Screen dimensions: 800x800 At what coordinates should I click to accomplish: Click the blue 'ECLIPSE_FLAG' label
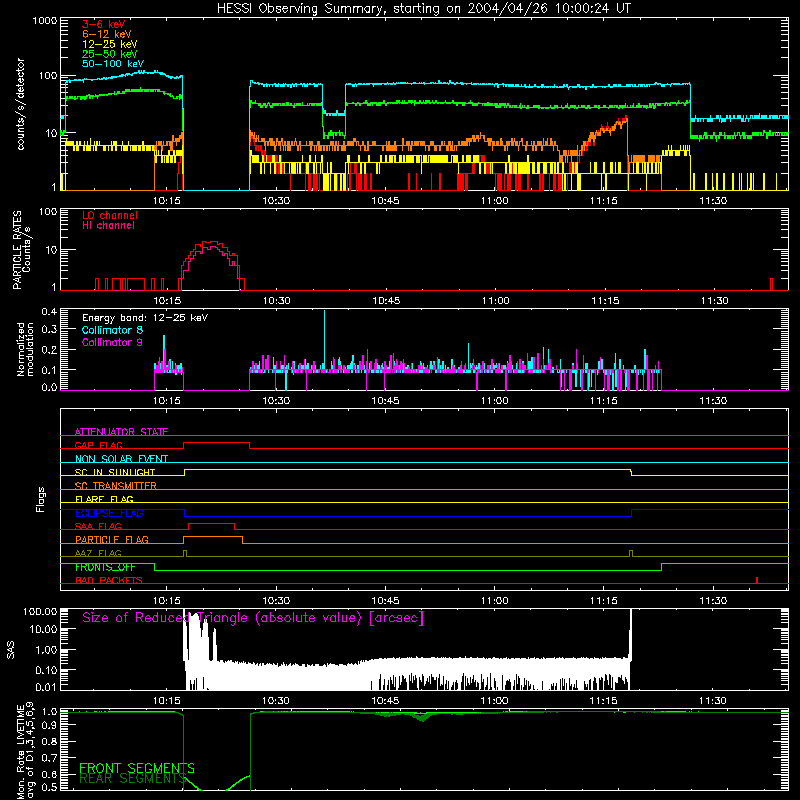tap(109, 513)
